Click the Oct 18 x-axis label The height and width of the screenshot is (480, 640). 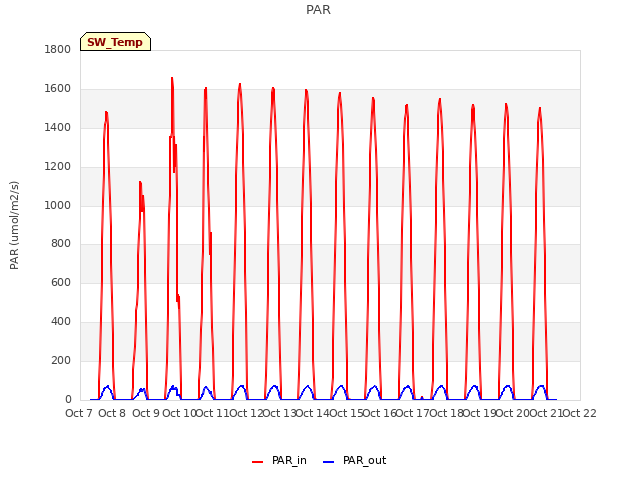click(x=447, y=413)
